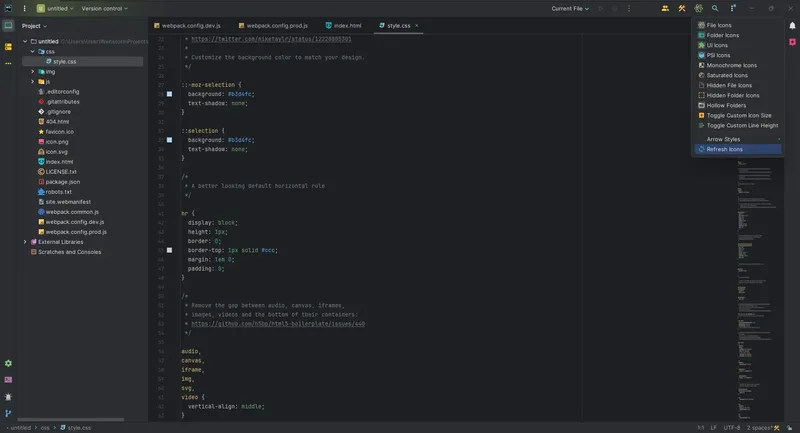Screen dimensions: 800x433
Task: Toggle Hollow Folders option
Action: (726, 105)
